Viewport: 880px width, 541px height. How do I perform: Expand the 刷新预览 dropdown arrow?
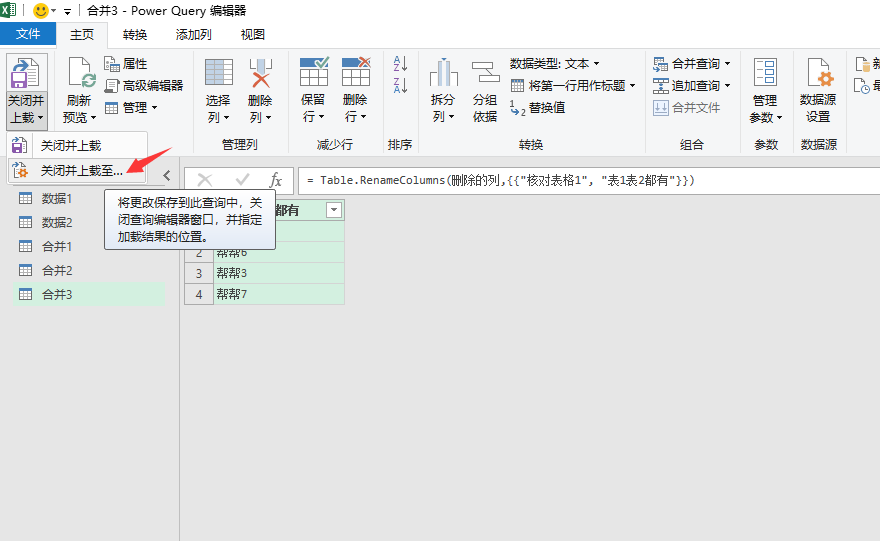coord(93,118)
